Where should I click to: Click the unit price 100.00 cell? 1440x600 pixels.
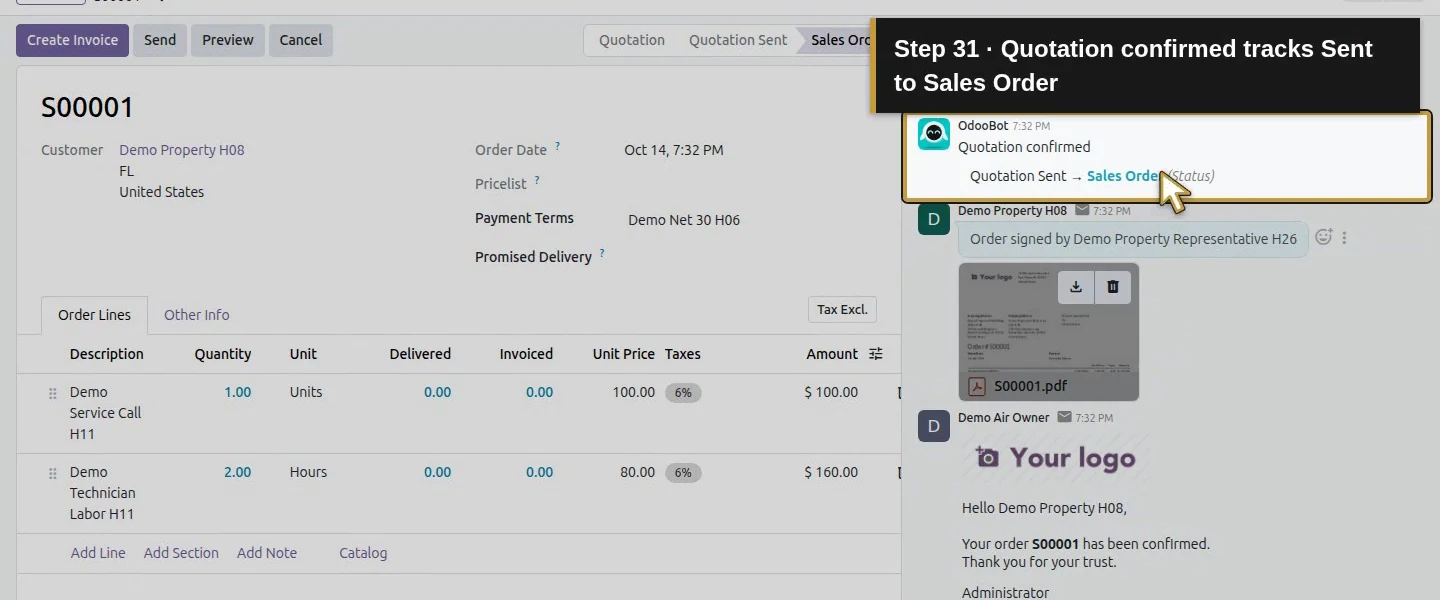coord(634,392)
